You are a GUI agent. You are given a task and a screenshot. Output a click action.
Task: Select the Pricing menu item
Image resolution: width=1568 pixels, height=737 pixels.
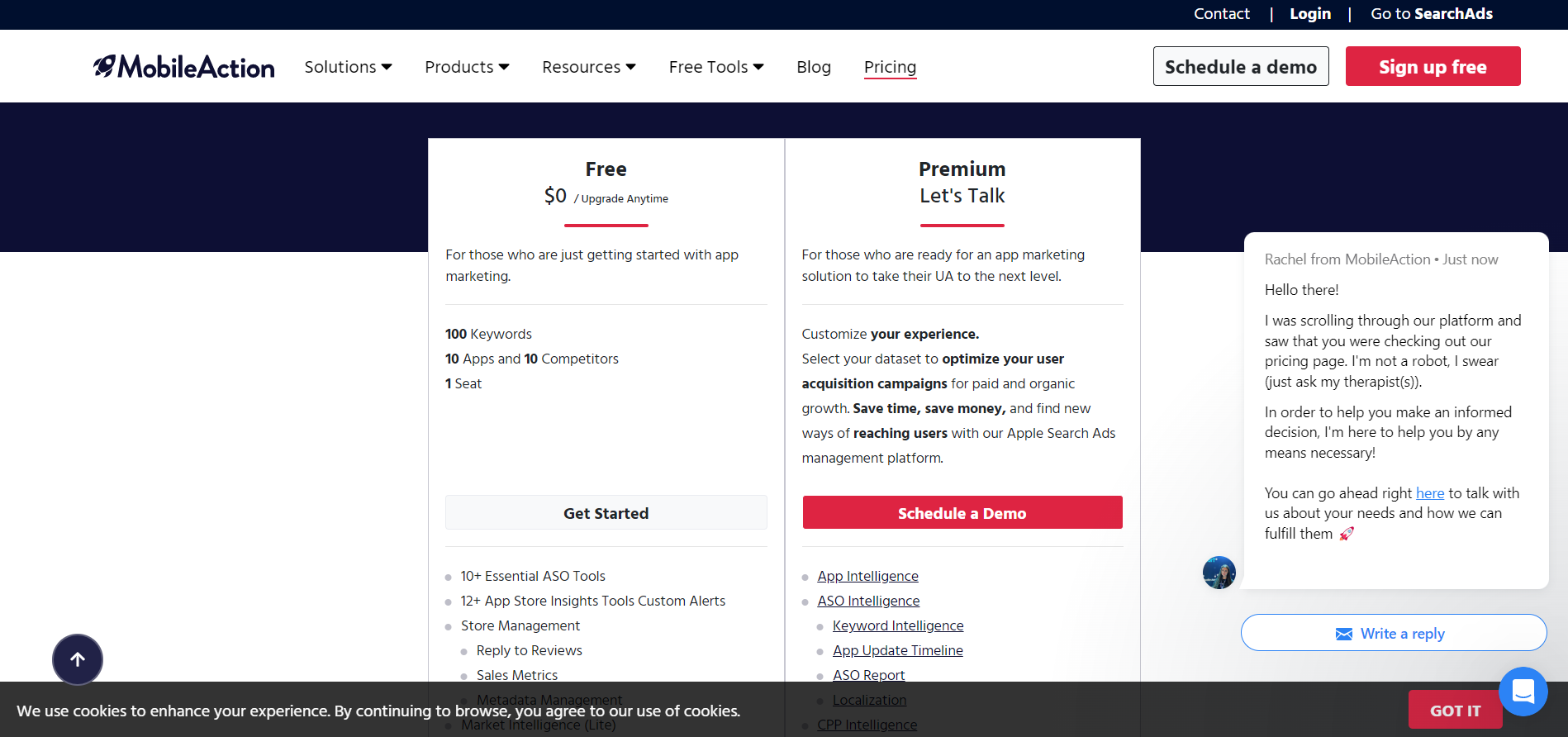coord(890,67)
